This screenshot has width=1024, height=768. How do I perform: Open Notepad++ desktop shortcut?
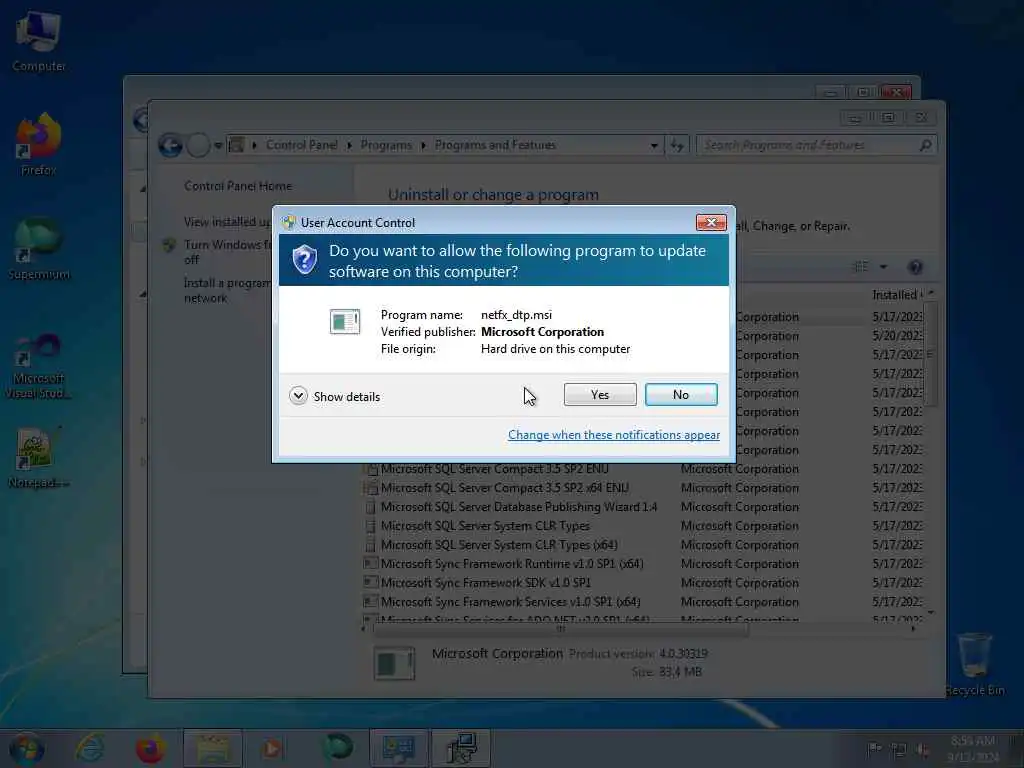click(39, 457)
